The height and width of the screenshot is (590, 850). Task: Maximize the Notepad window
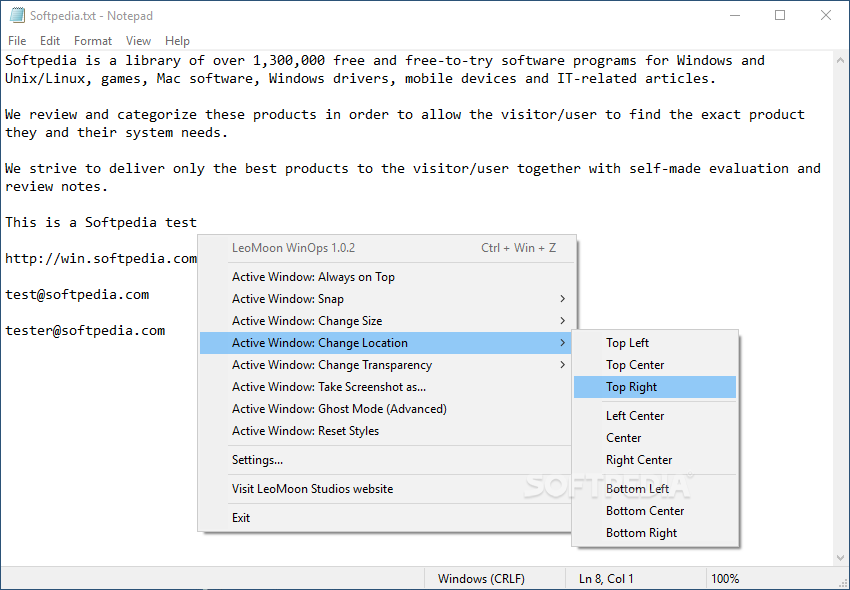point(780,15)
